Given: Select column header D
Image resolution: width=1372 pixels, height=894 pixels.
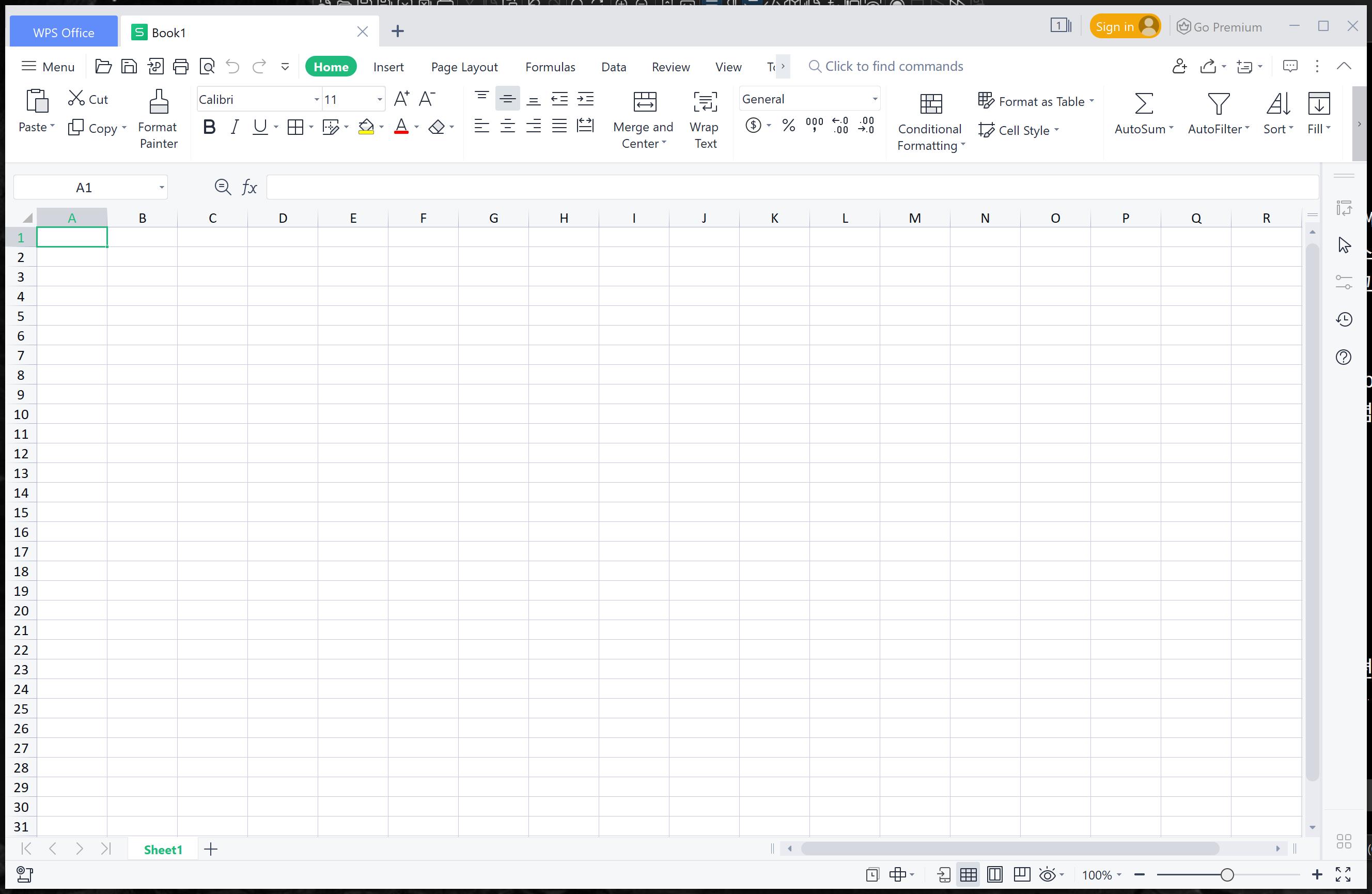Looking at the screenshot, I should [283, 218].
